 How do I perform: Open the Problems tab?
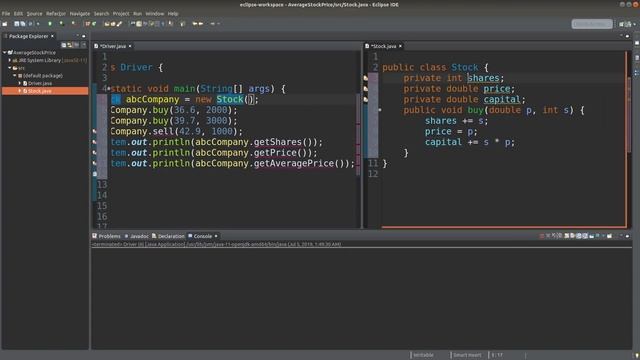(x=107, y=236)
